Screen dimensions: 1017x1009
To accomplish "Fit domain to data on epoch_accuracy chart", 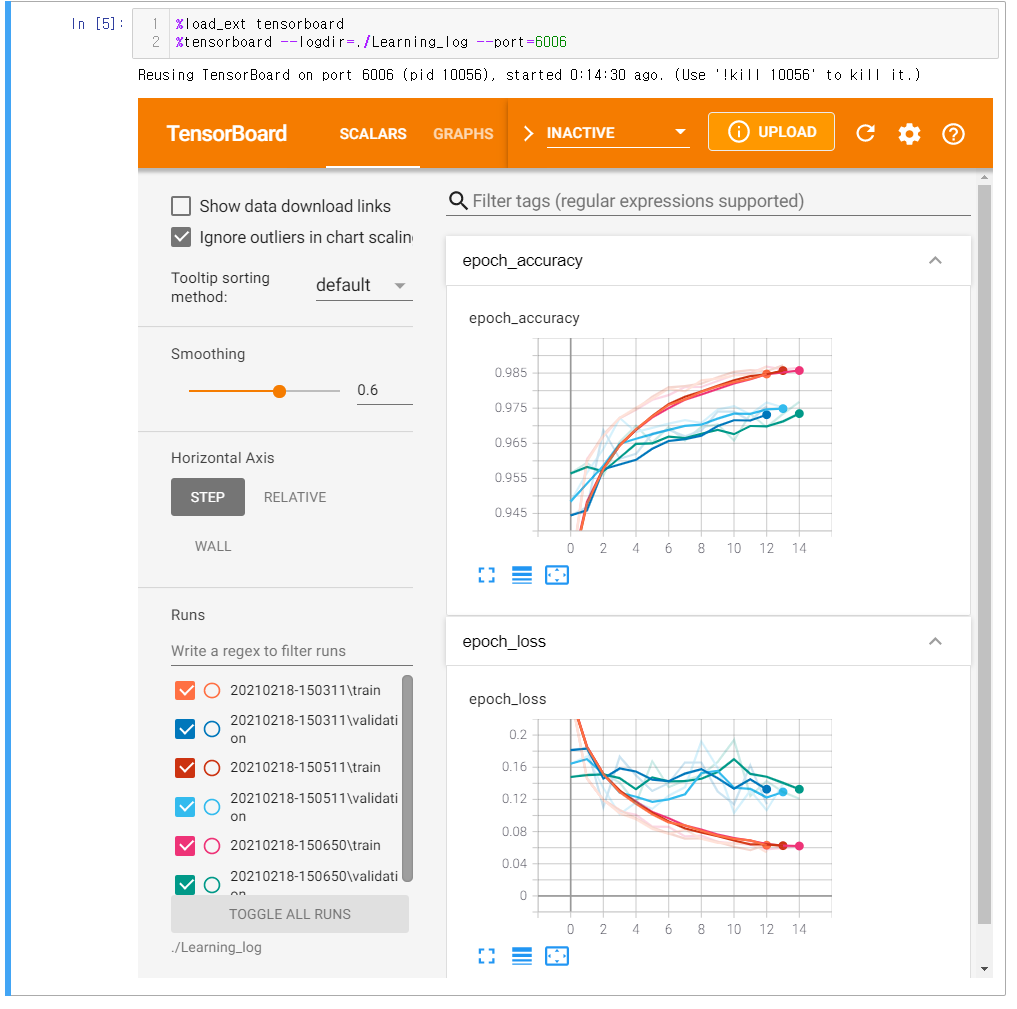I will 556,575.
